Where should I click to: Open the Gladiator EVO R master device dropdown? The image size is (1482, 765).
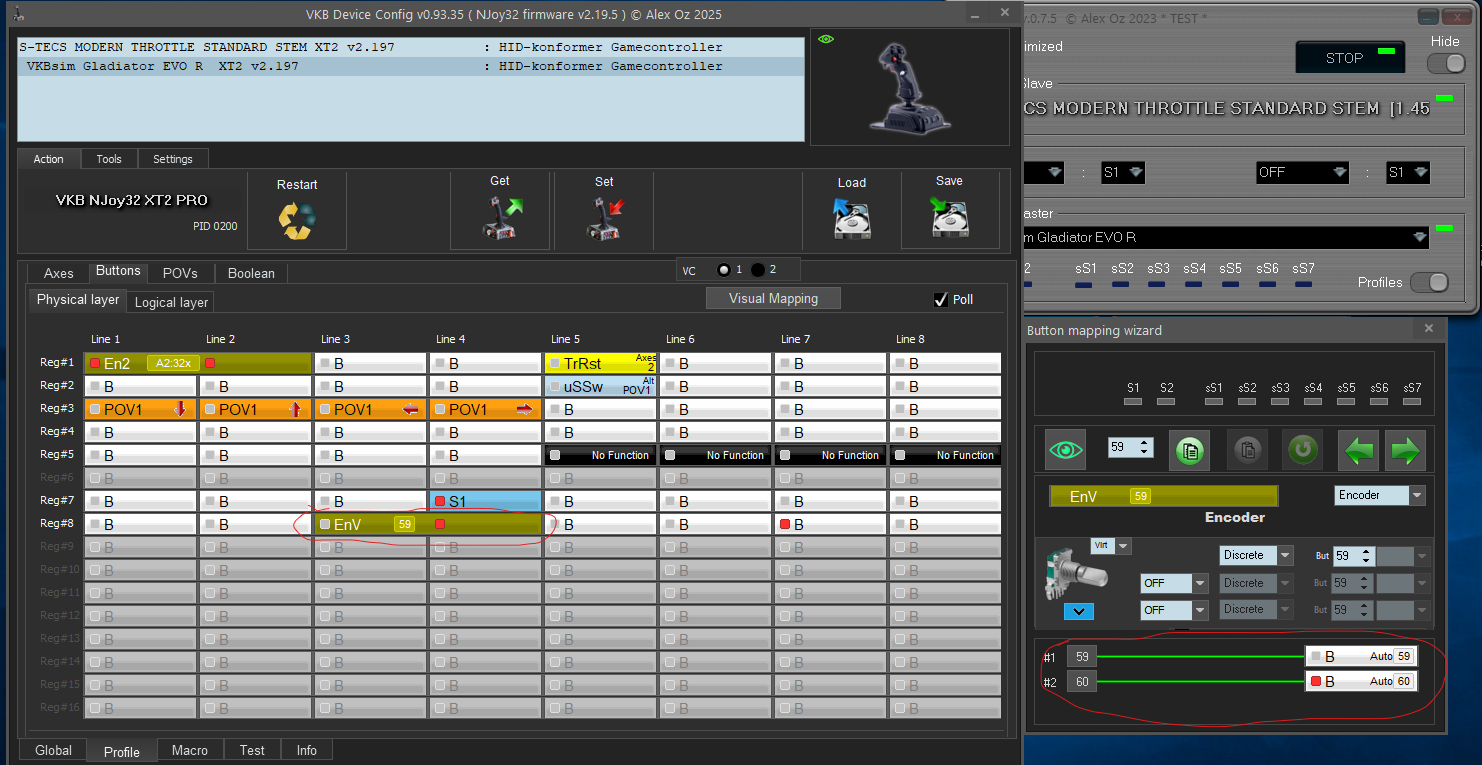1224,238
